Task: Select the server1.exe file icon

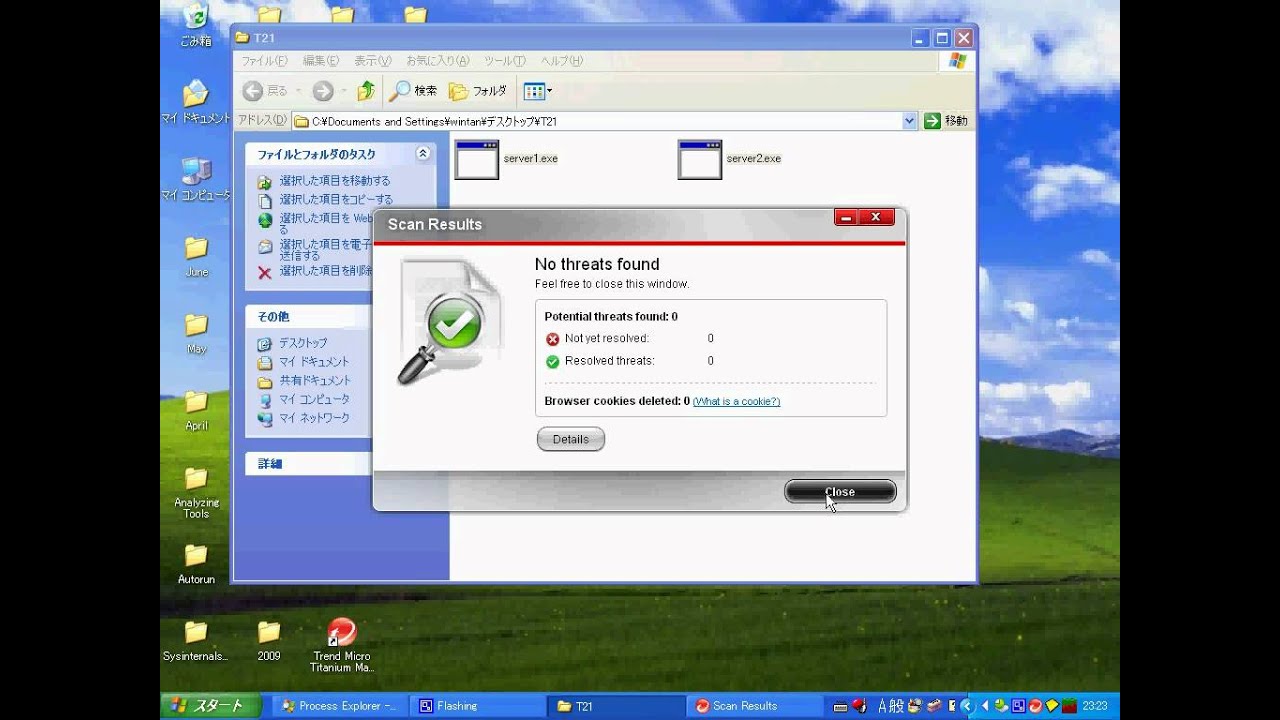Action: coord(476,160)
